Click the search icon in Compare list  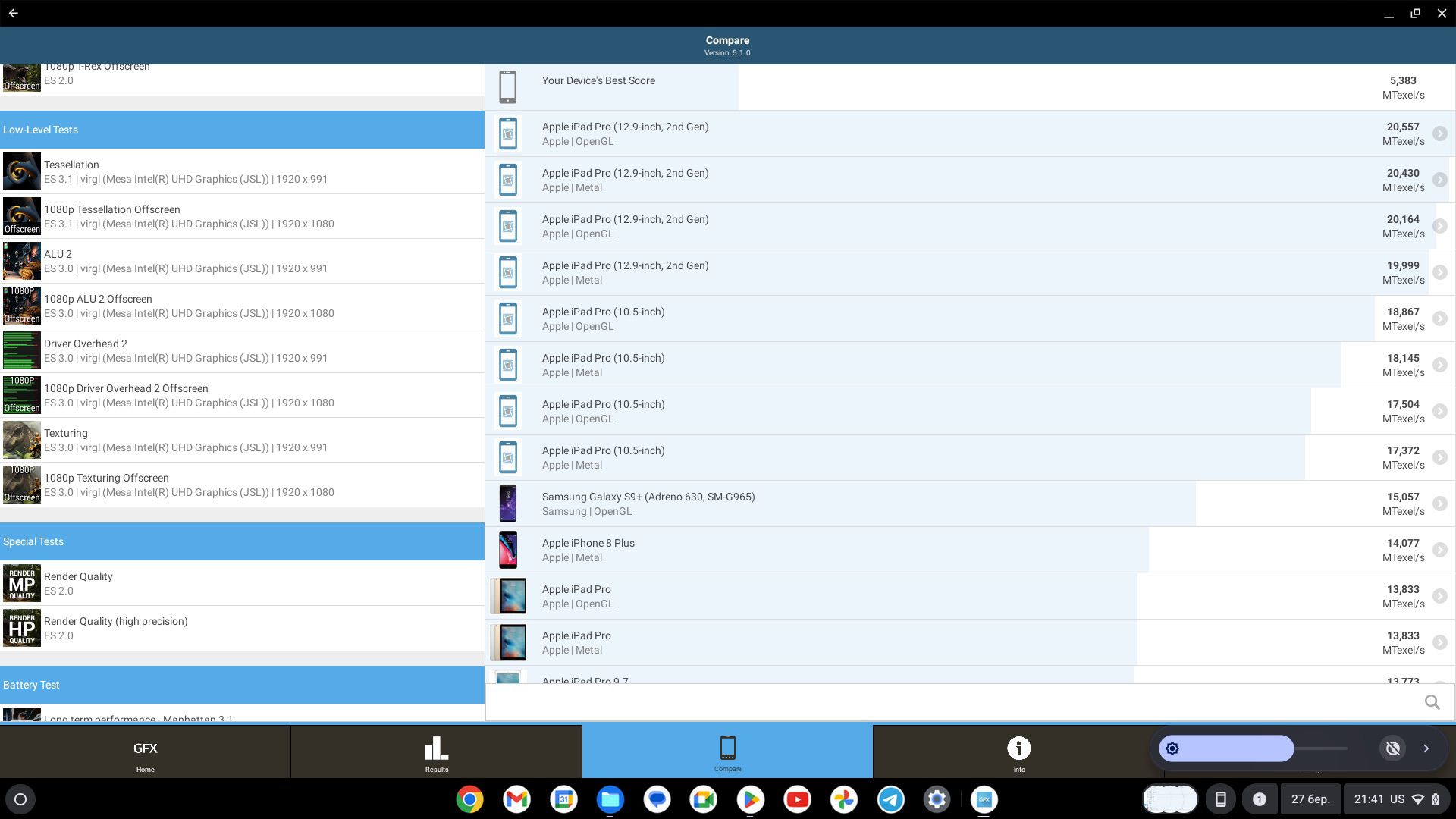pos(1432,702)
